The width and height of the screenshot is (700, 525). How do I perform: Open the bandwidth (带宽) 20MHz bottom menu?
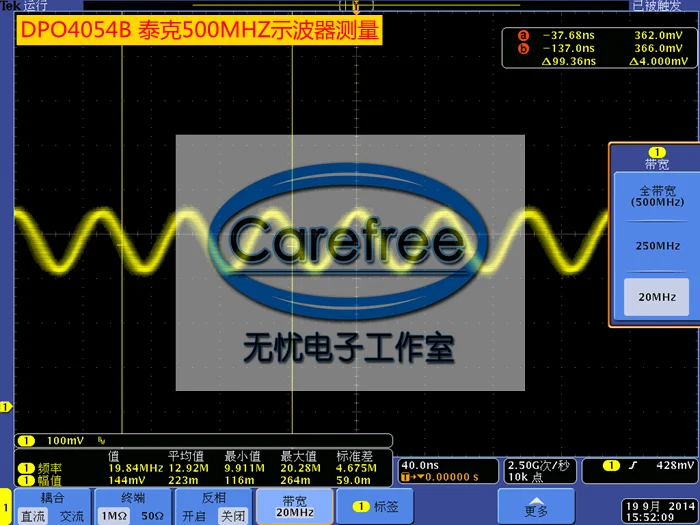pos(294,506)
